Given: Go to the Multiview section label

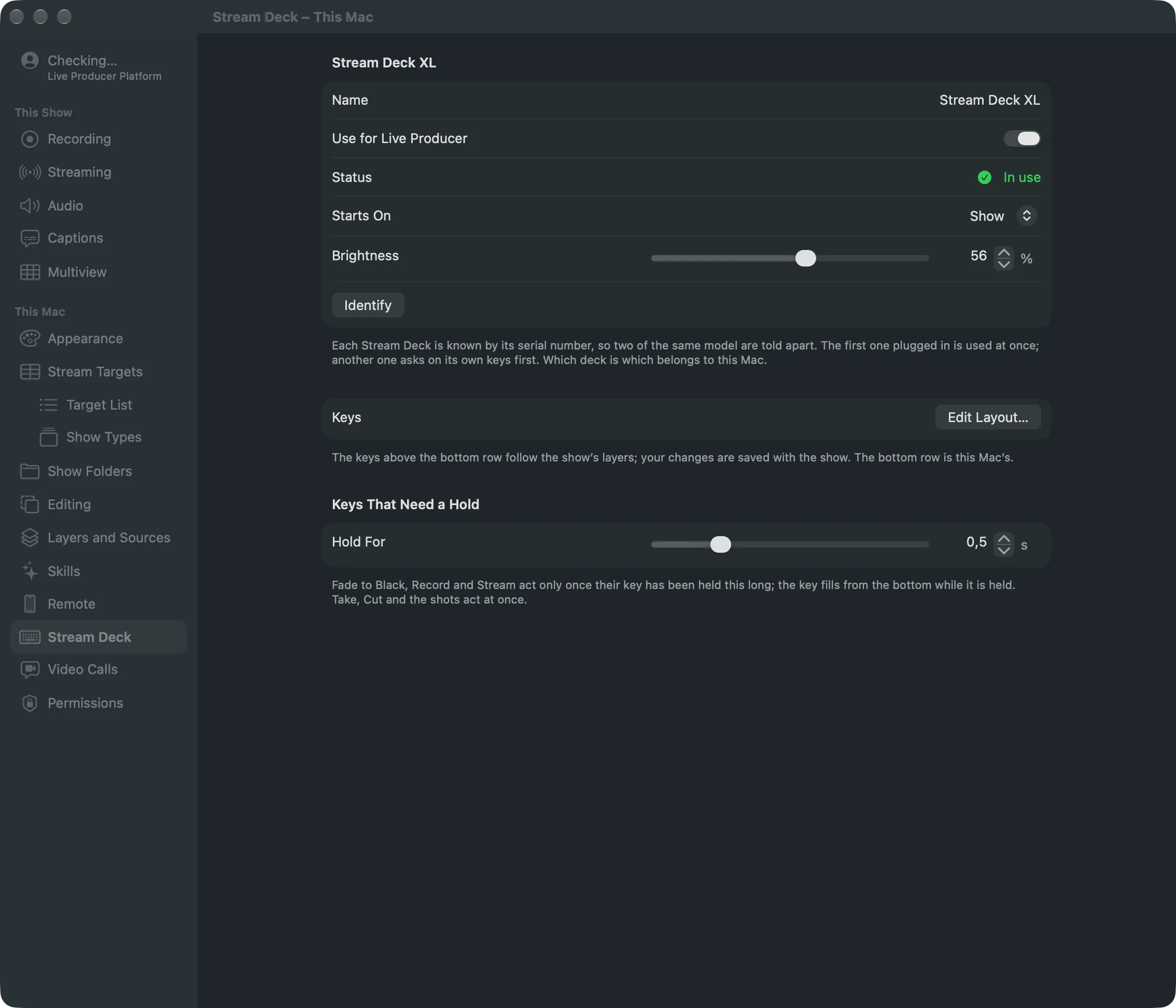Looking at the screenshot, I should click(x=77, y=272).
